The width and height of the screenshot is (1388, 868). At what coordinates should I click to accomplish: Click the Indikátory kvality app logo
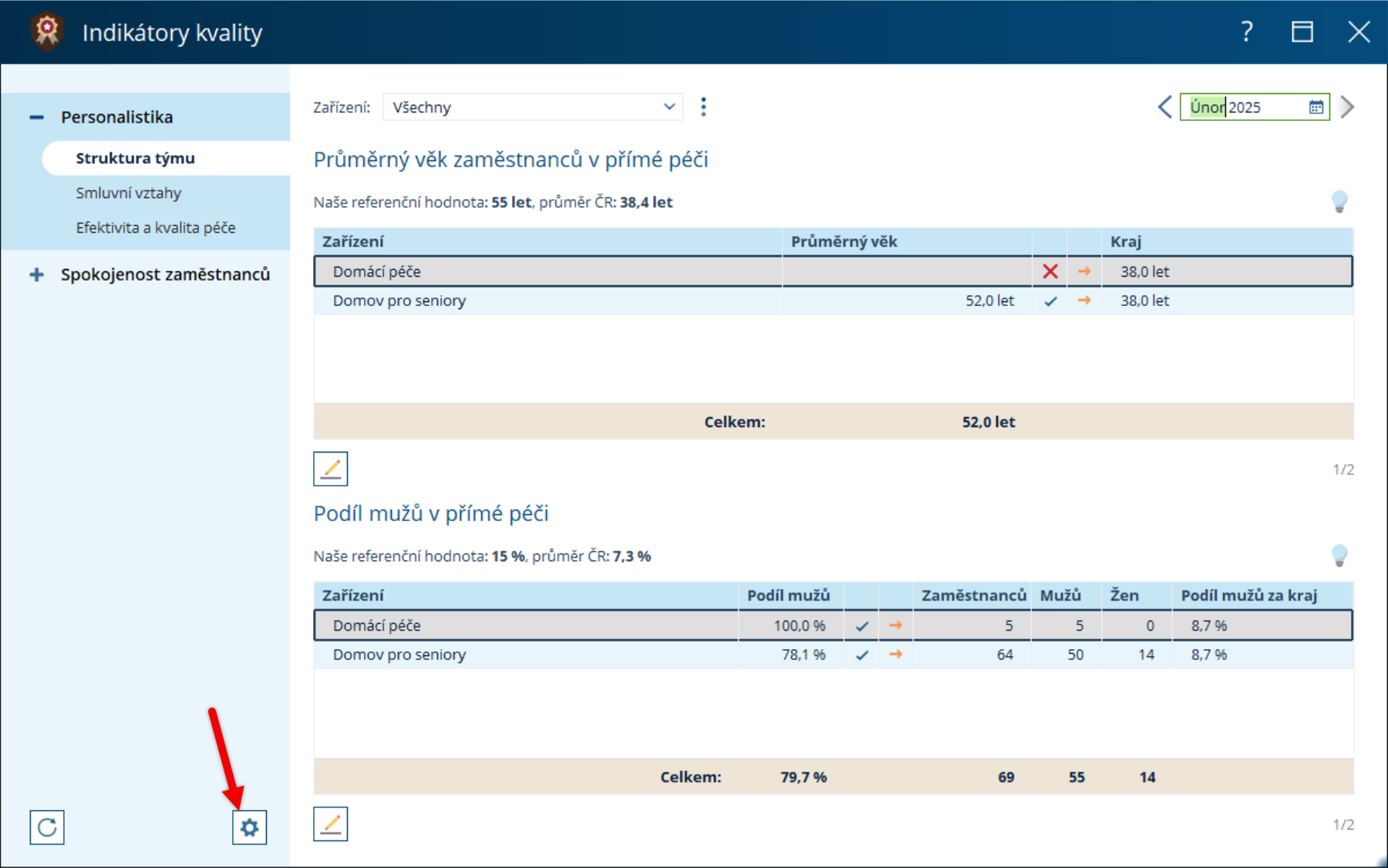[x=47, y=32]
